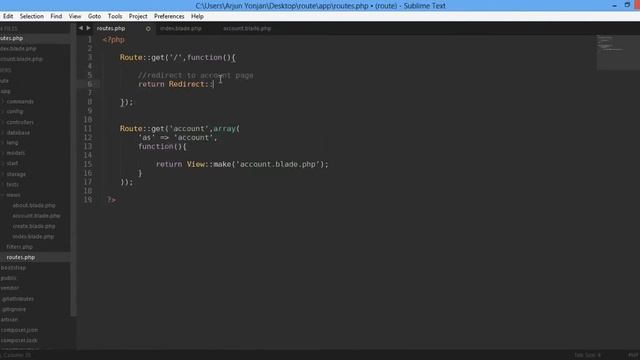Open filters.php in the sidebar tree
The height and width of the screenshot is (360, 640).
[x=19, y=247]
